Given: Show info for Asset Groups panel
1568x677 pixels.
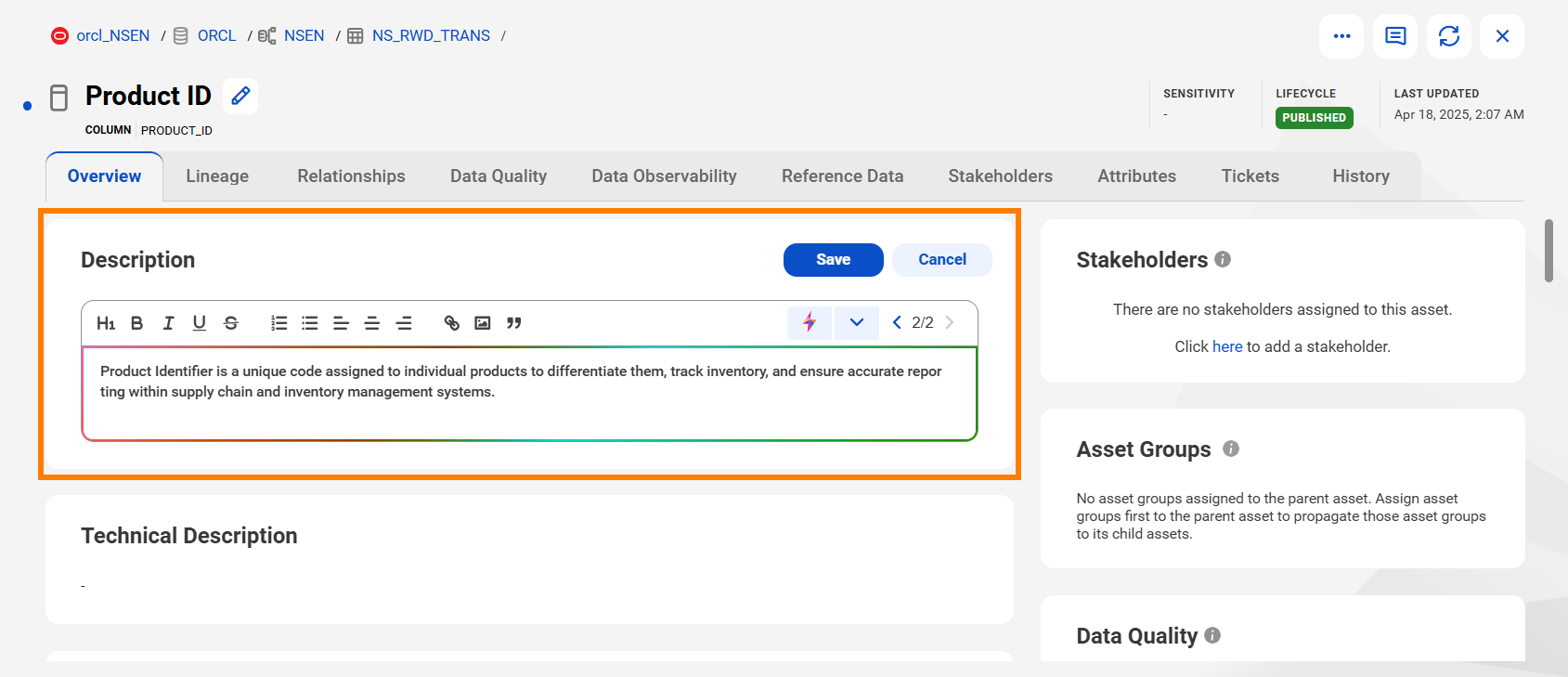Looking at the screenshot, I should coord(1231,449).
